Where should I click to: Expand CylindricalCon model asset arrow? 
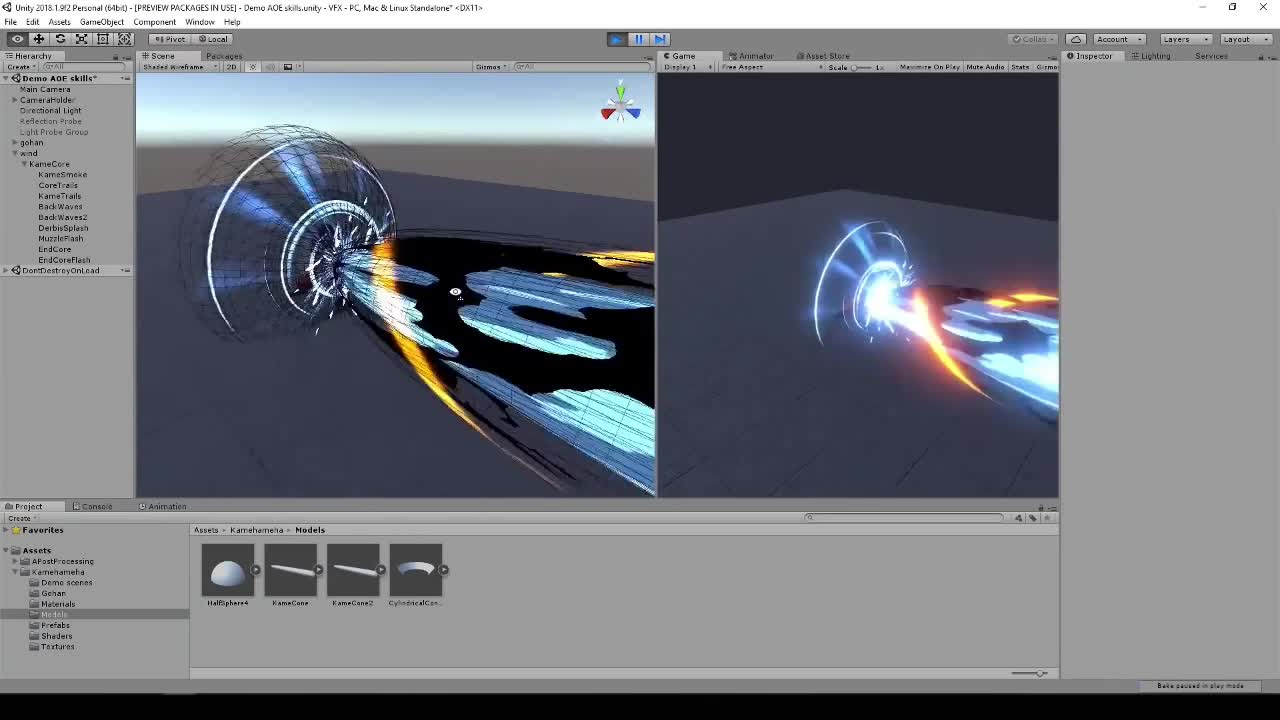click(444, 570)
